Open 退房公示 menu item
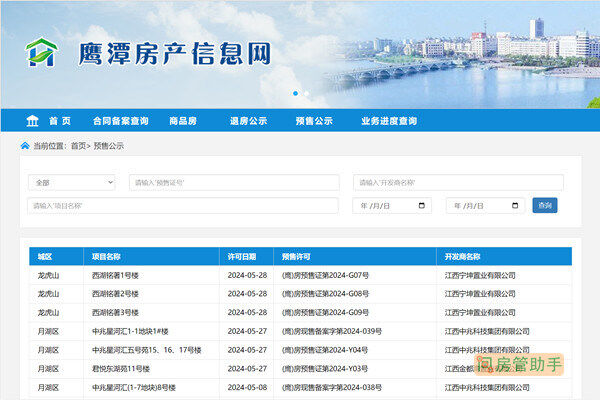 [248, 121]
